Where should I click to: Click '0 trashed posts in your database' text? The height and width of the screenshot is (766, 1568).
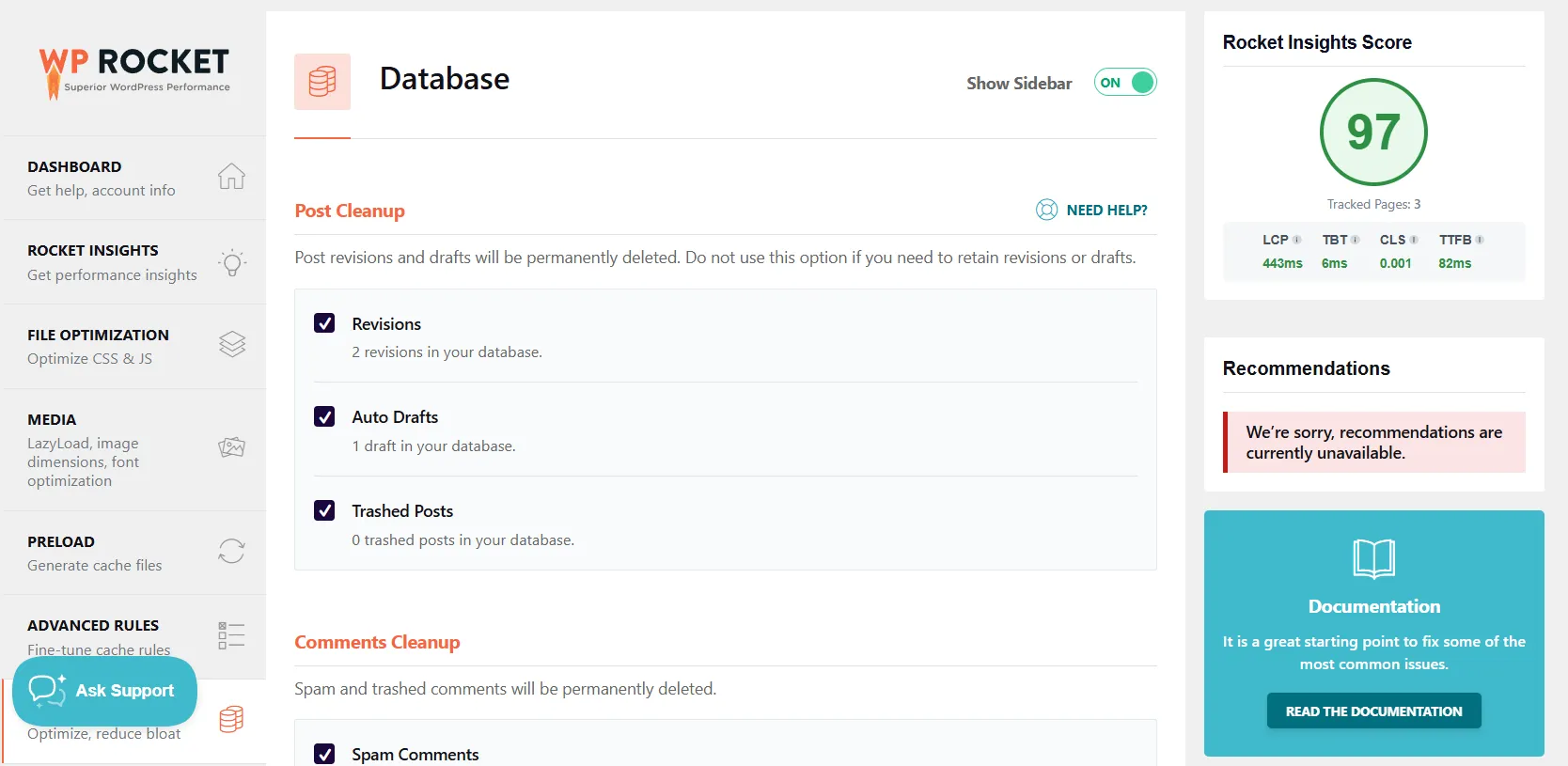(x=463, y=539)
